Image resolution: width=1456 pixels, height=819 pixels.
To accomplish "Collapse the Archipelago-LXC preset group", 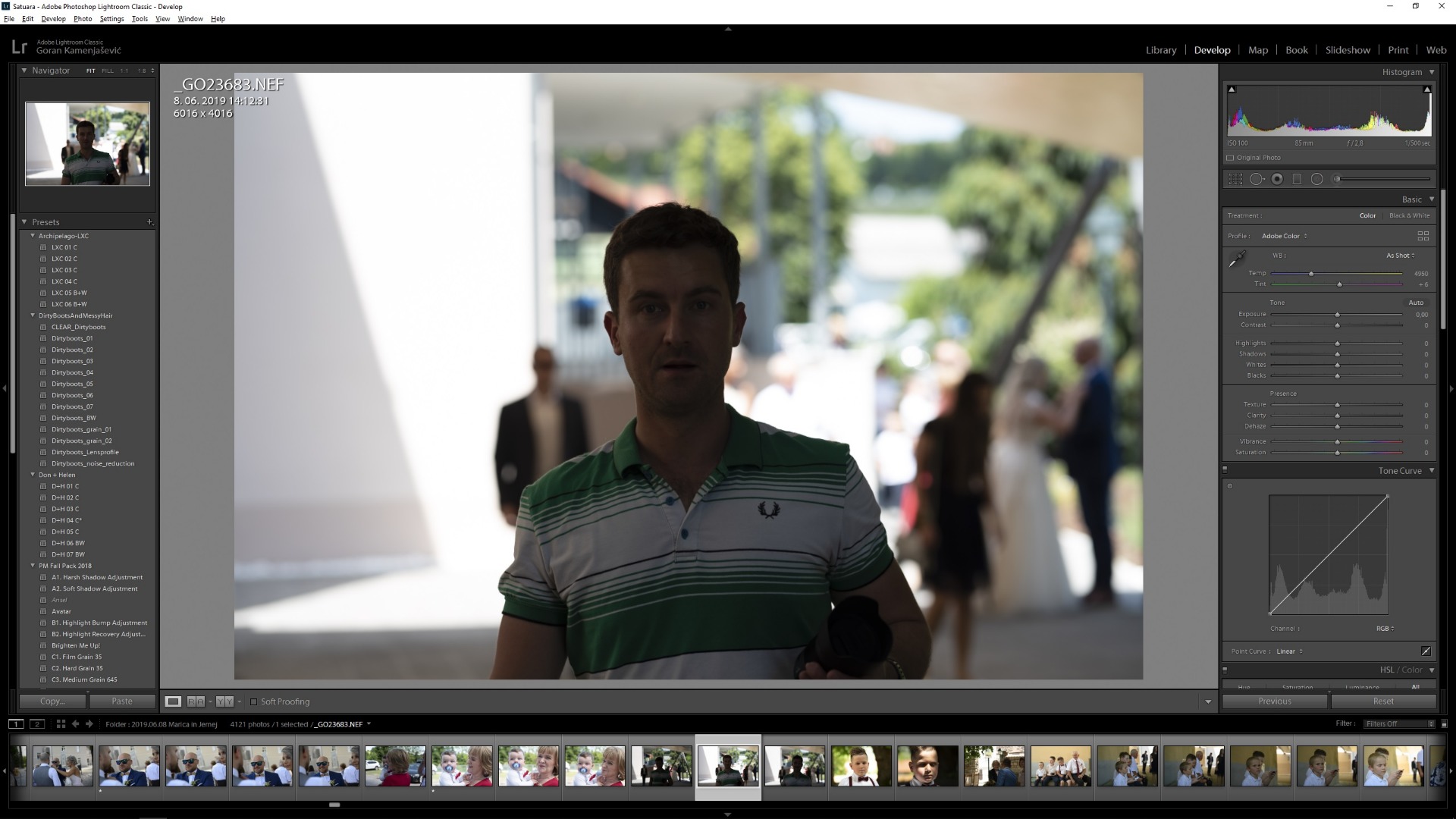I will 33,236.
